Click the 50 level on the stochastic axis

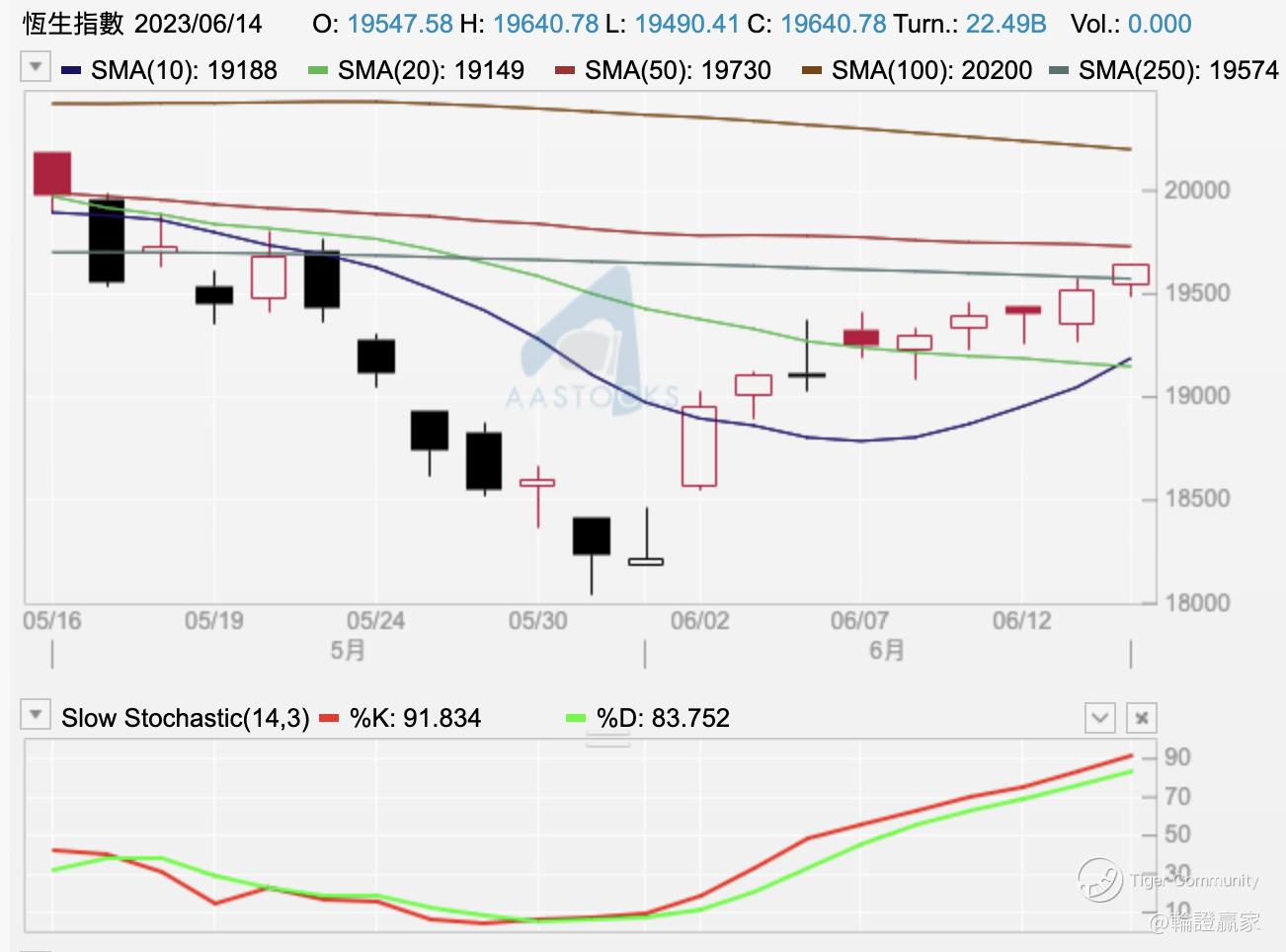[x=1177, y=834]
